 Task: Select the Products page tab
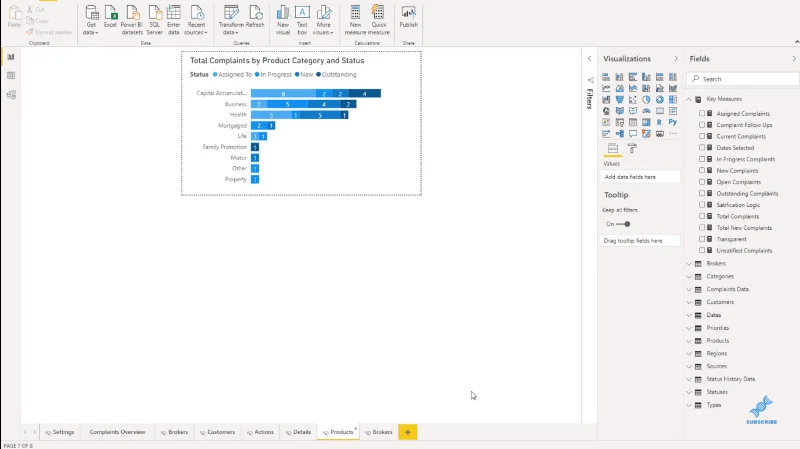(x=338, y=432)
